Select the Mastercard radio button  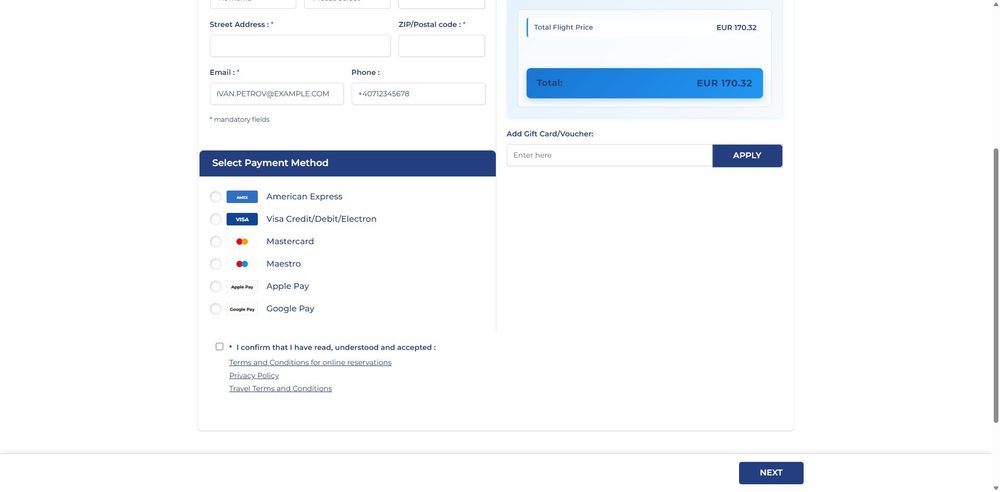(216, 241)
